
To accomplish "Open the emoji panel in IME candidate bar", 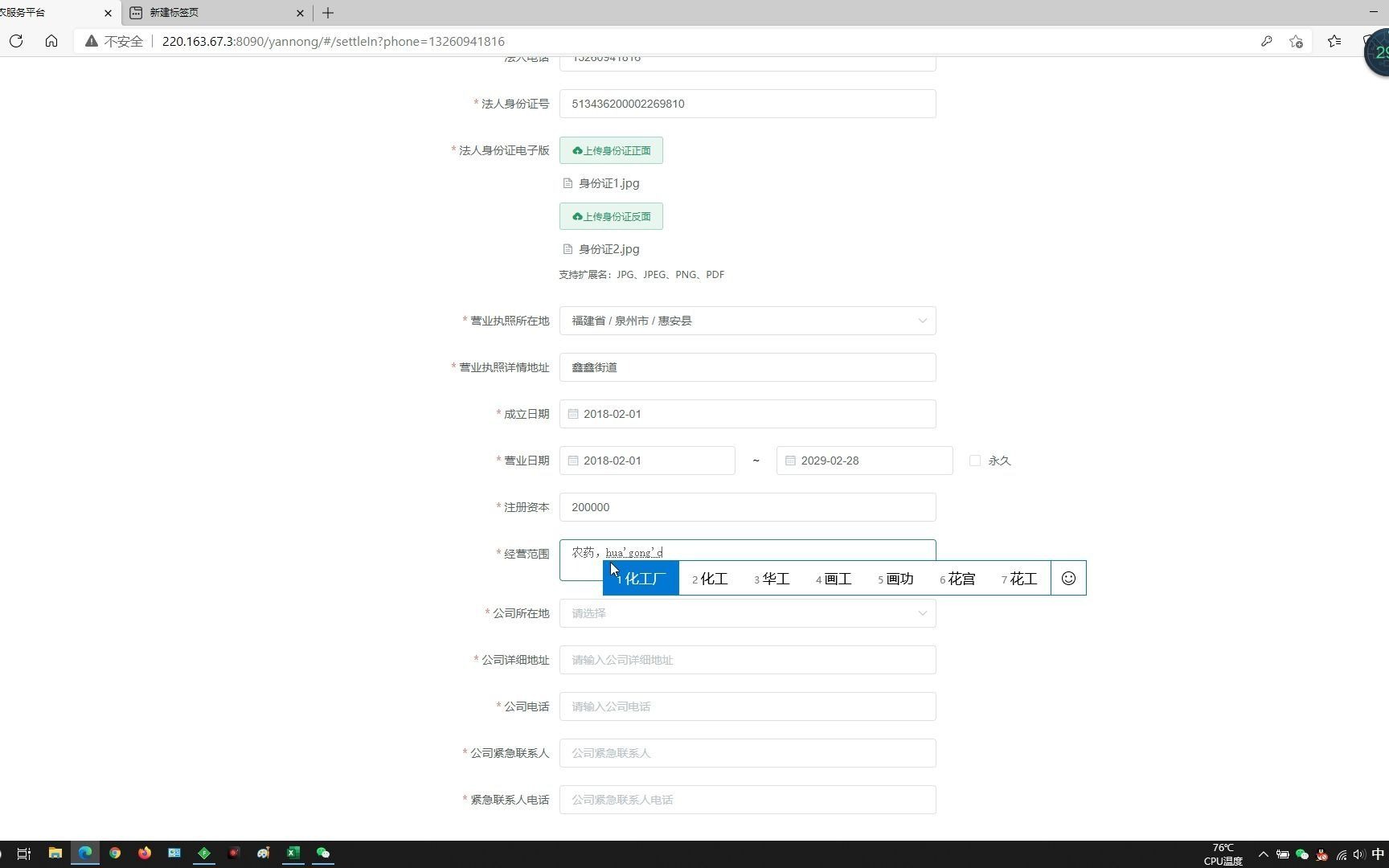I will coord(1068,578).
